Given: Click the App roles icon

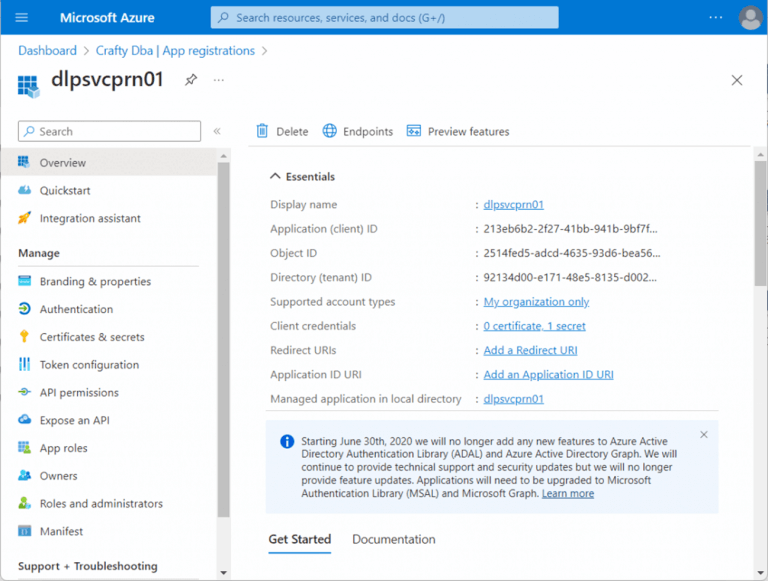Looking at the screenshot, I should pos(24,447).
